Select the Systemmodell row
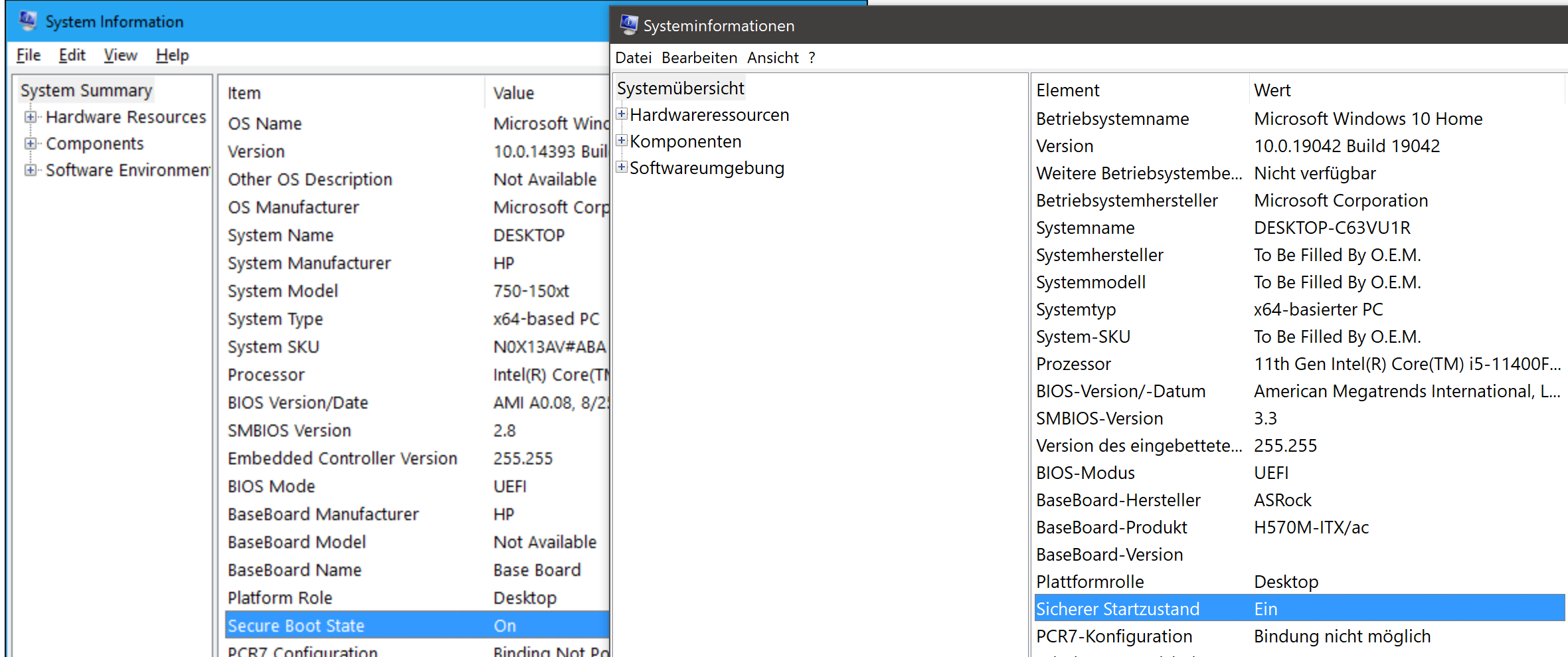The height and width of the screenshot is (657, 1568). coord(1300,282)
